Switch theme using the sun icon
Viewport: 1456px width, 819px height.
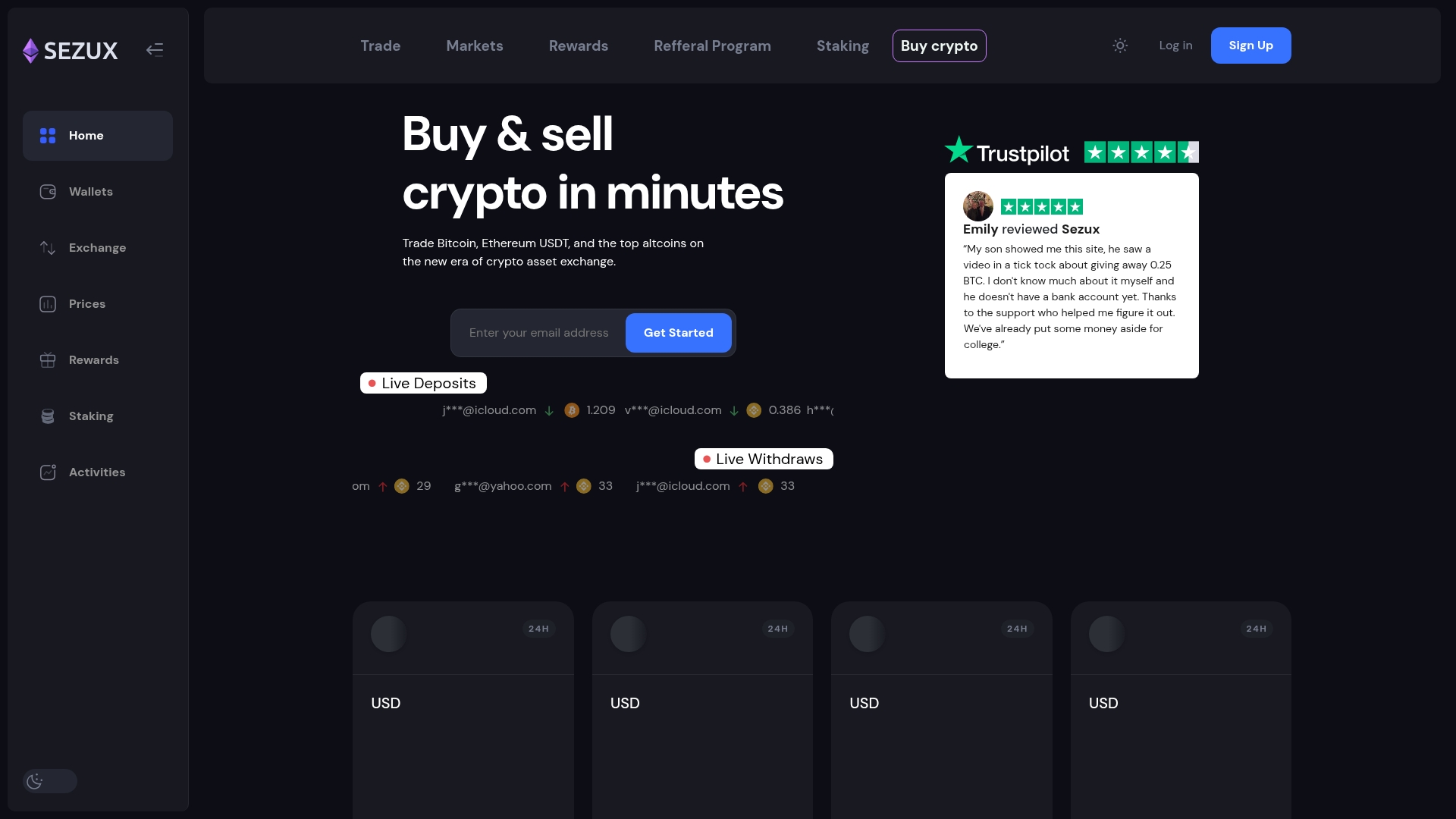point(1120,45)
